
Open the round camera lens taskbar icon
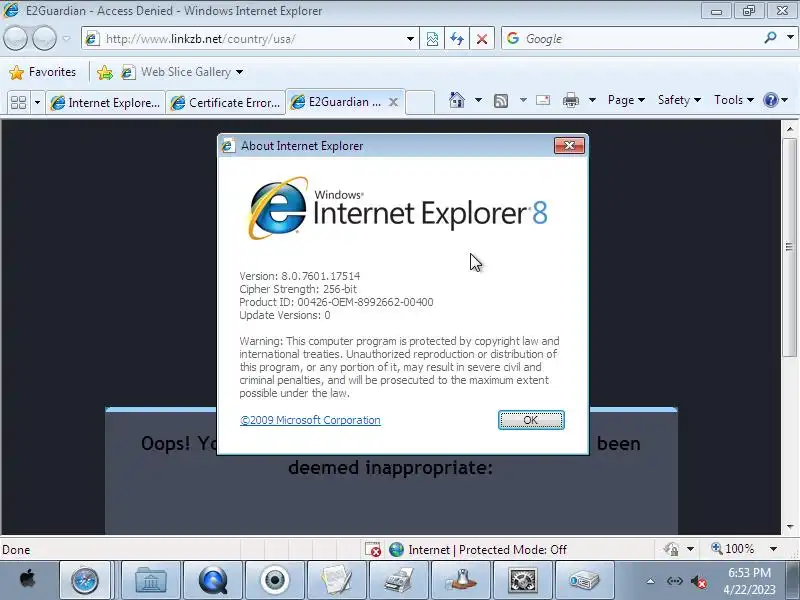274,580
